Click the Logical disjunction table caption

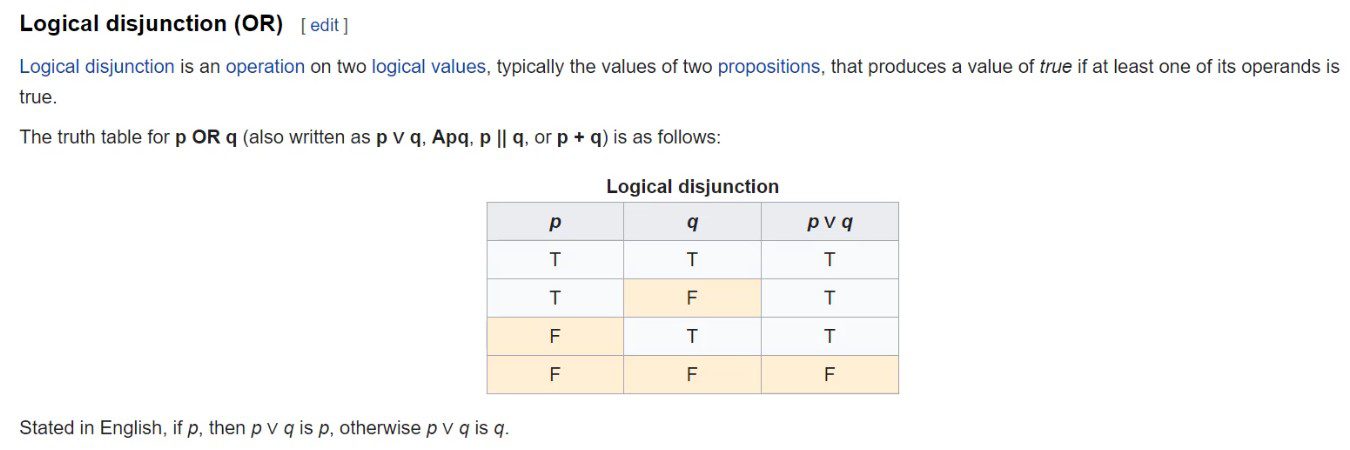tap(692, 186)
